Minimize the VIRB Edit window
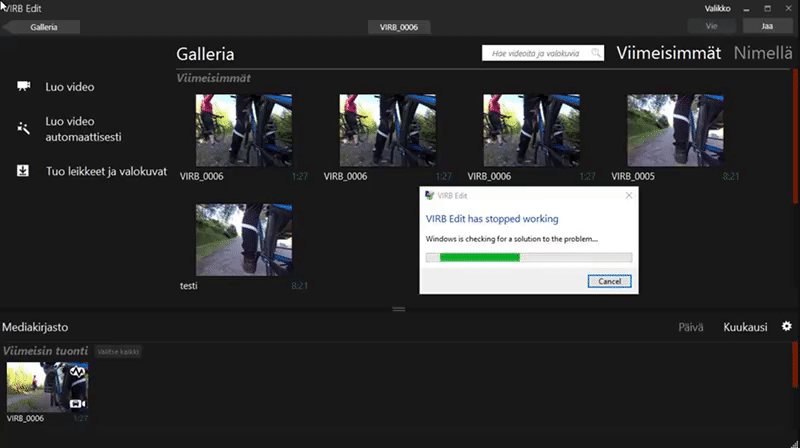 click(746, 9)
